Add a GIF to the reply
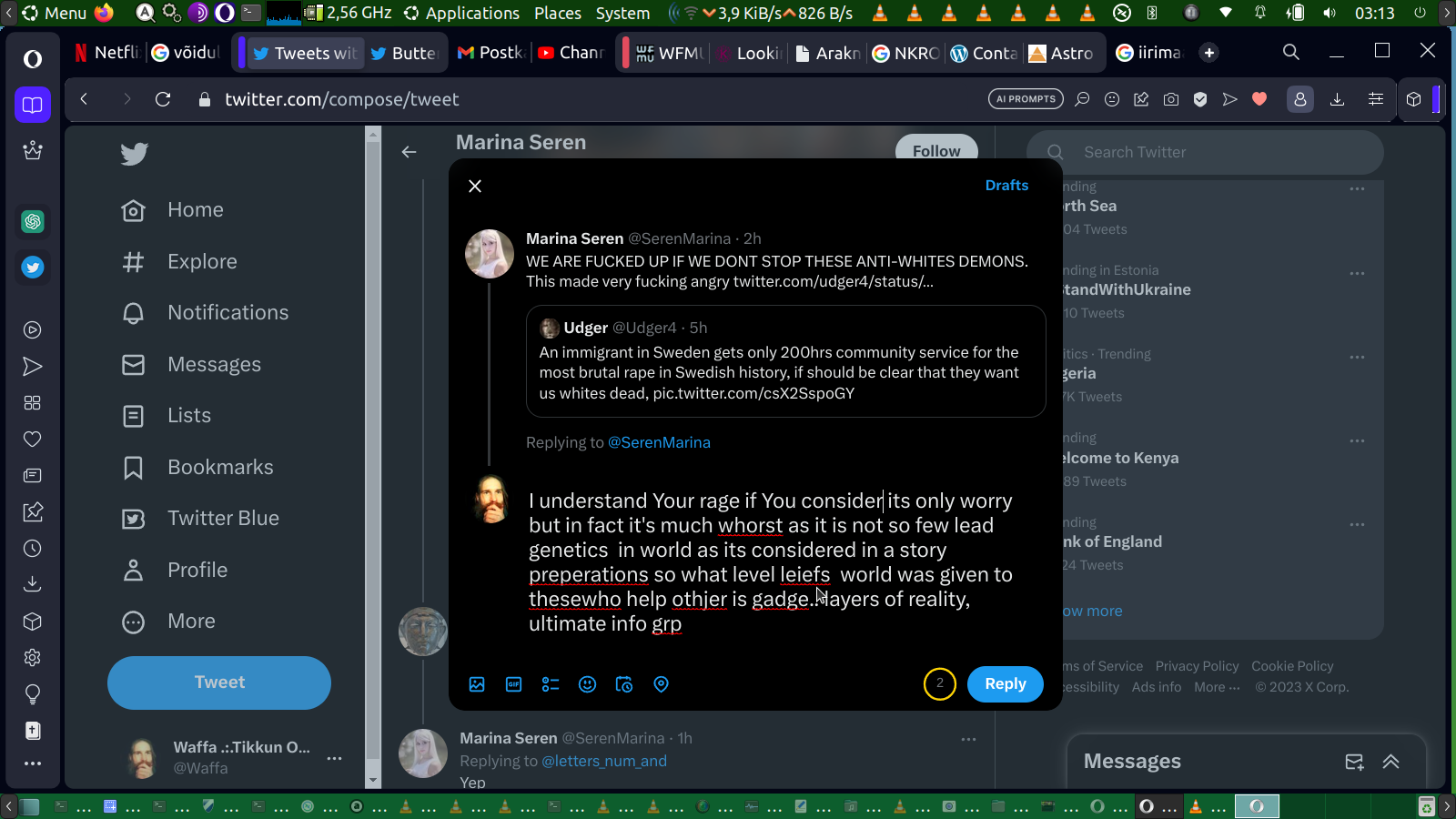1456x819 pixels. pos(514,684)
